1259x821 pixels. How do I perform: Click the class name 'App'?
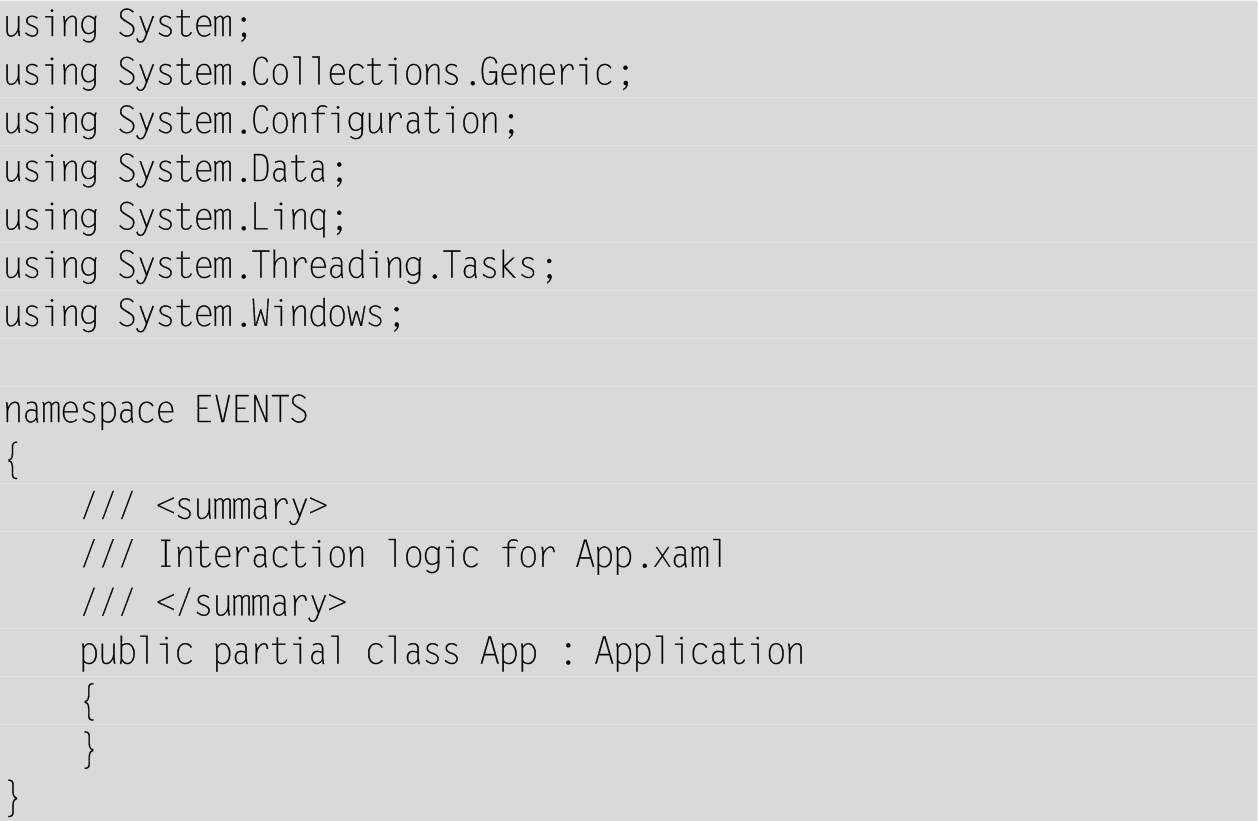(508, 652)
